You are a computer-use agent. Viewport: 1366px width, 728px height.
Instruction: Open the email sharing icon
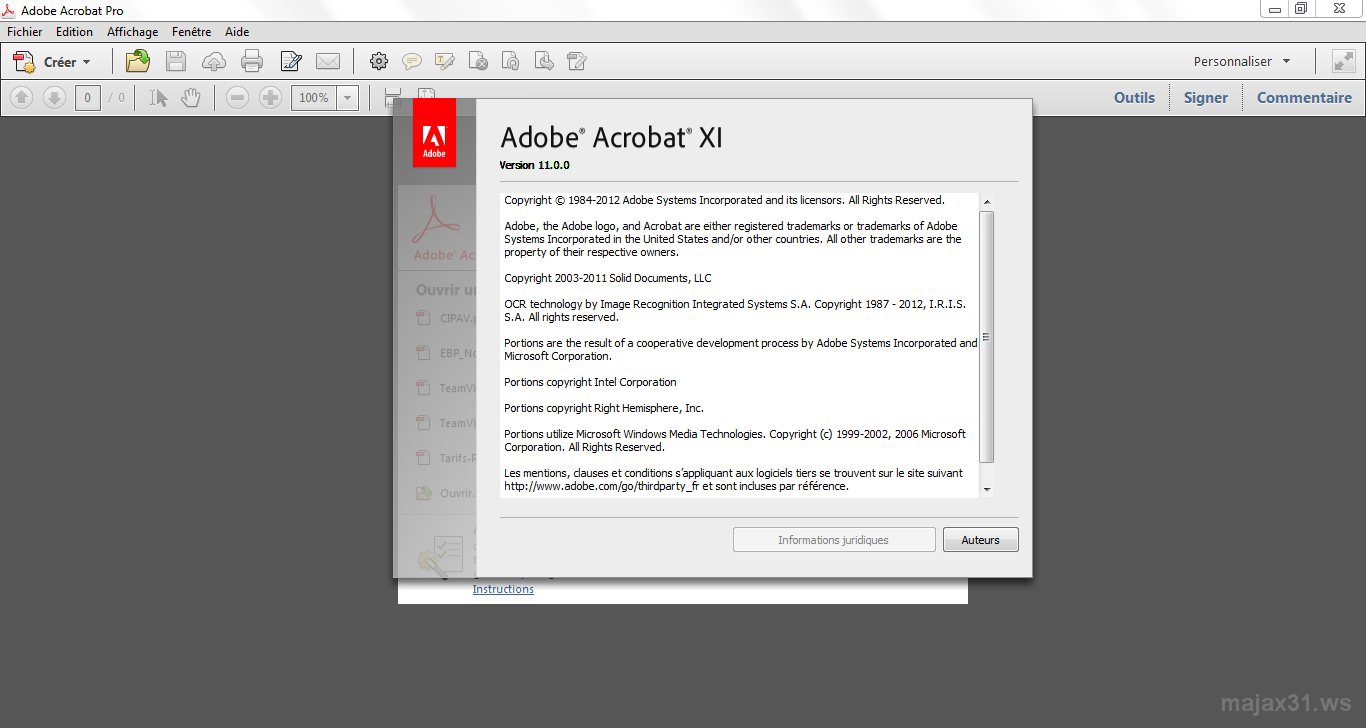[x=329, y=61]
